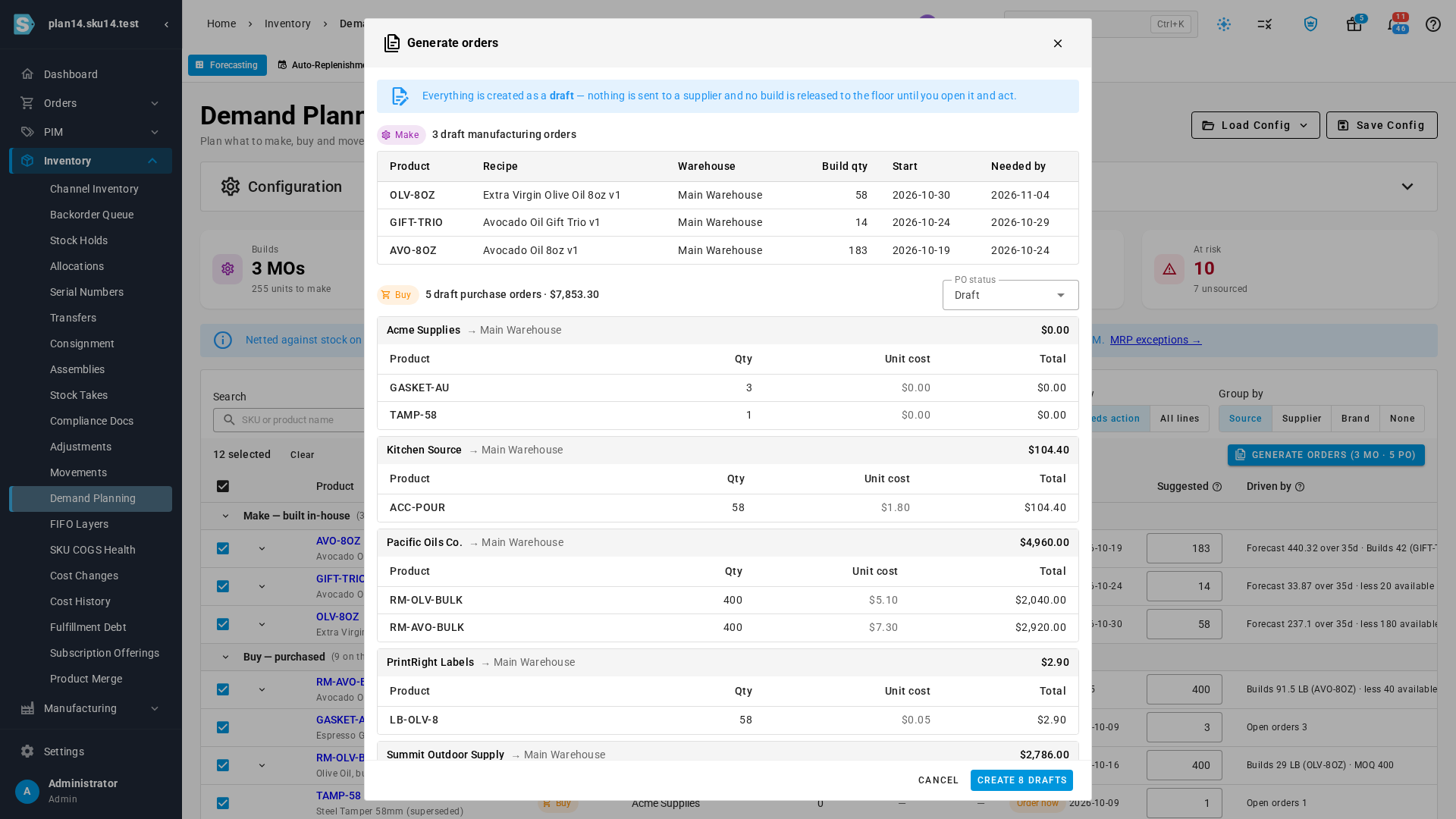Toggle the select-all checkbox in the table header
Image resolution: width=1456 pixels, height=819 pixels.
tap(223, 486)
